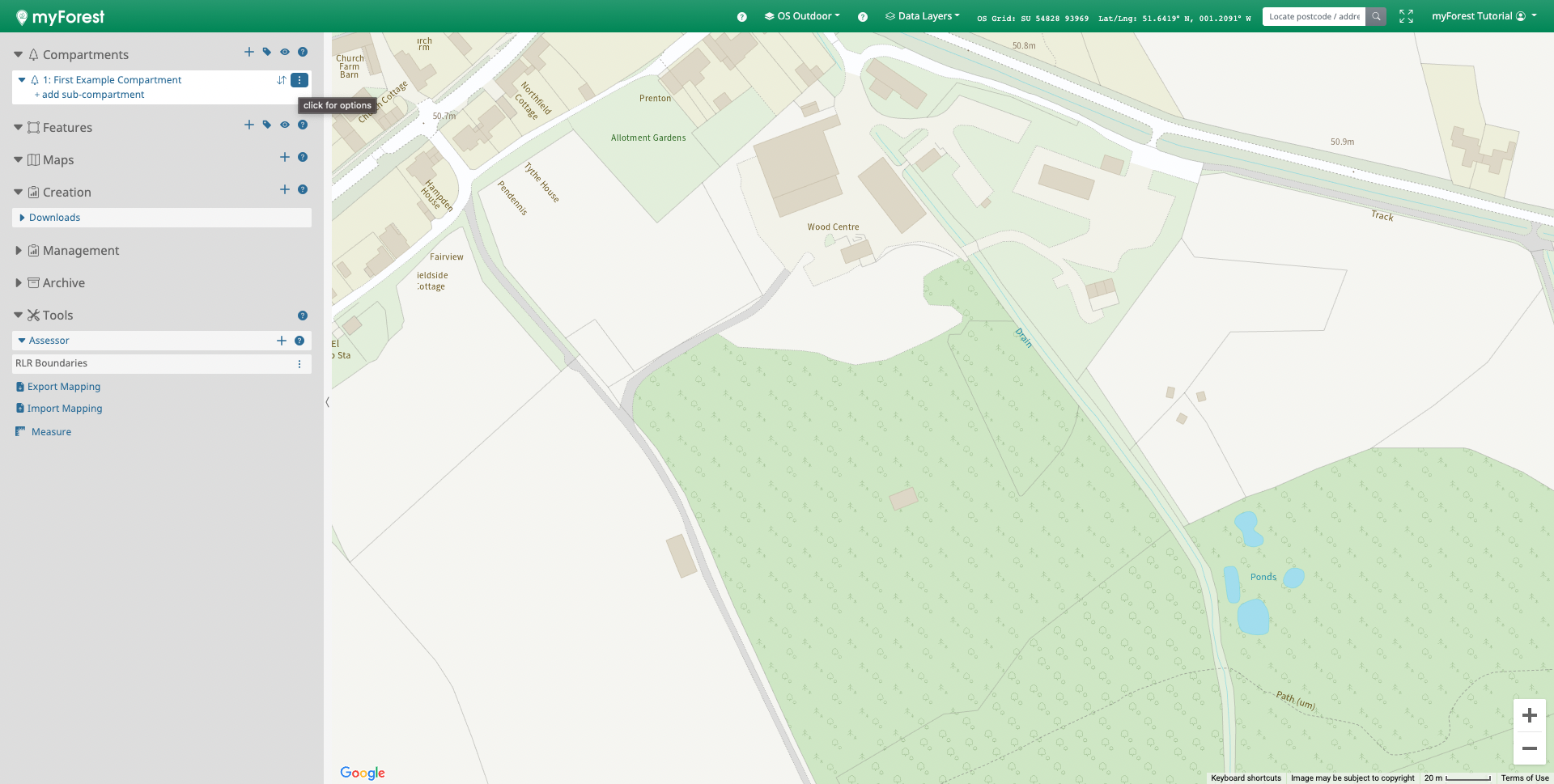
Task: Click the Locate postcode search field
Action: (1314, 16)
